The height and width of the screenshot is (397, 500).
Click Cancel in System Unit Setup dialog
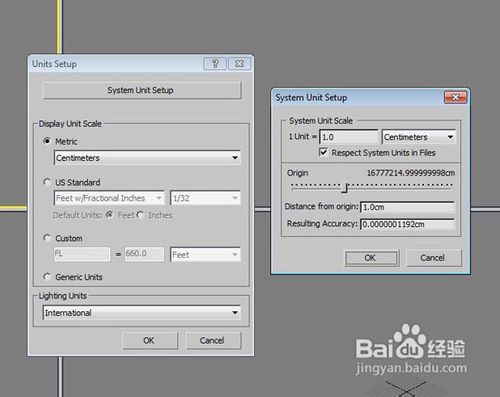click(433, 258)
